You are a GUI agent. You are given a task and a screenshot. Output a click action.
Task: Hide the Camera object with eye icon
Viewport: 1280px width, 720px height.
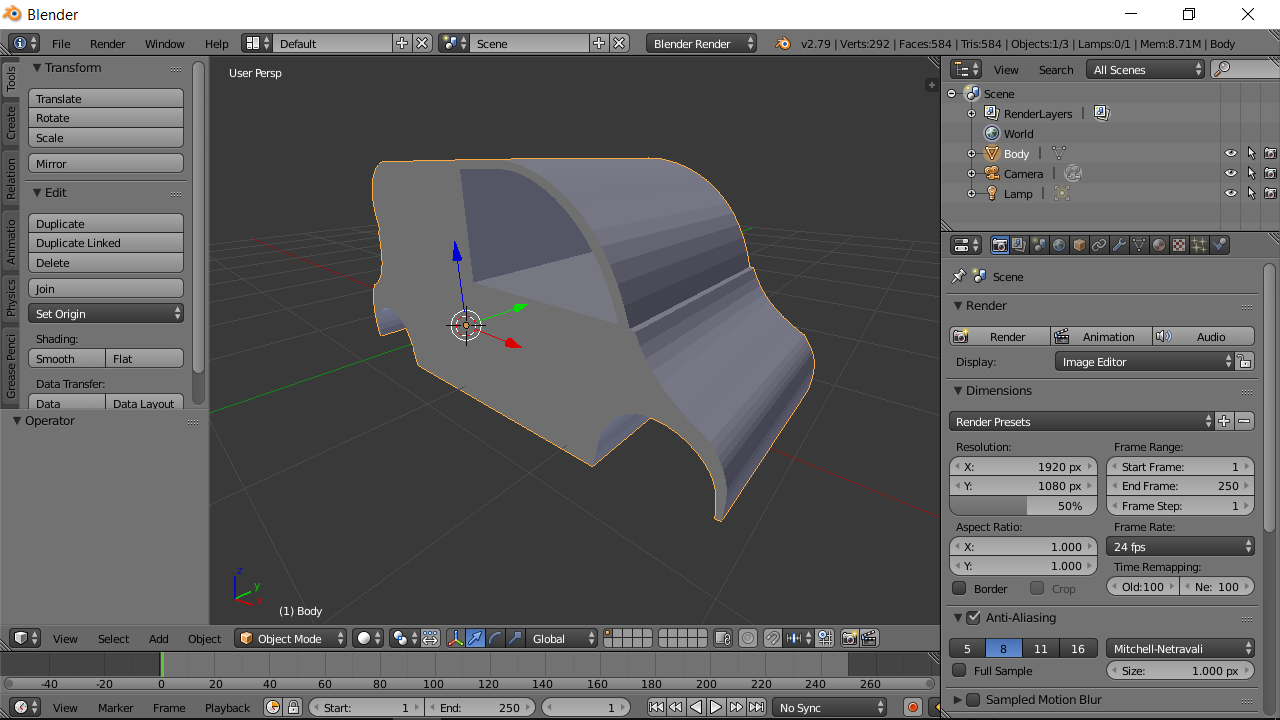click(x=1231, y=173)
